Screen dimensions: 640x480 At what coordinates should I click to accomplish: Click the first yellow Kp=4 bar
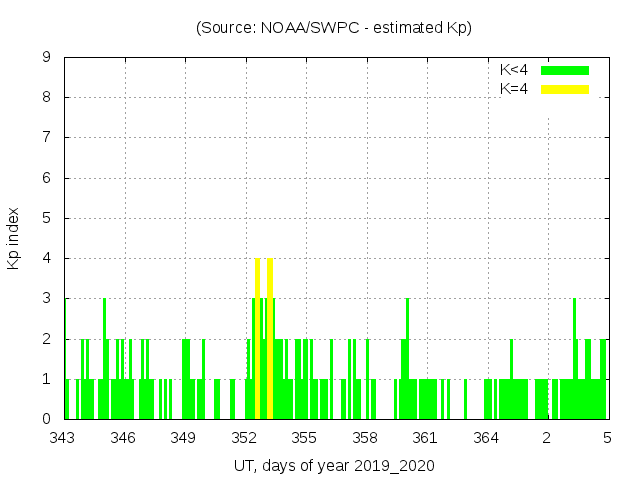258,338
